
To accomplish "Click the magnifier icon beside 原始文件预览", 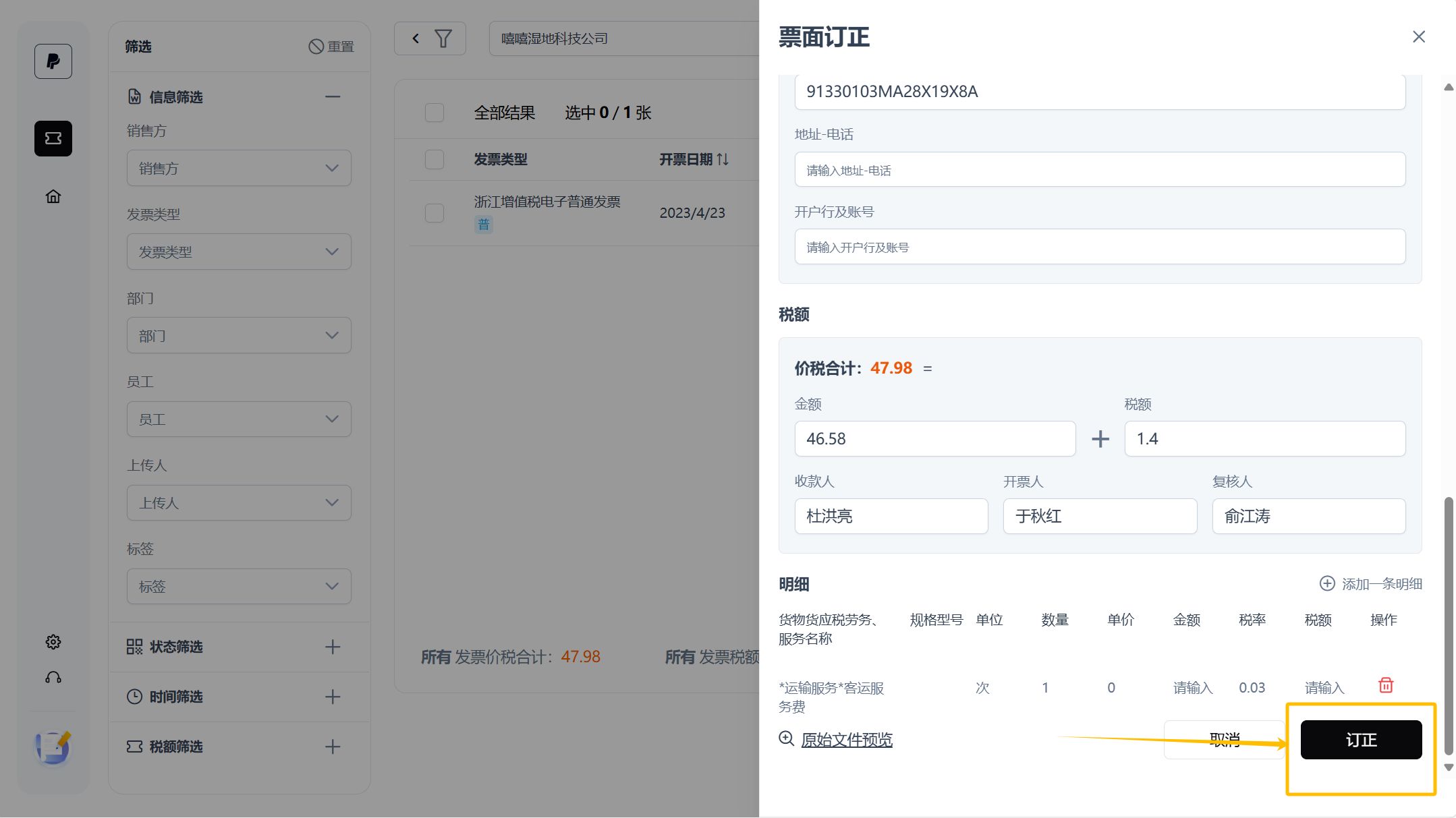I will point(787,738).
